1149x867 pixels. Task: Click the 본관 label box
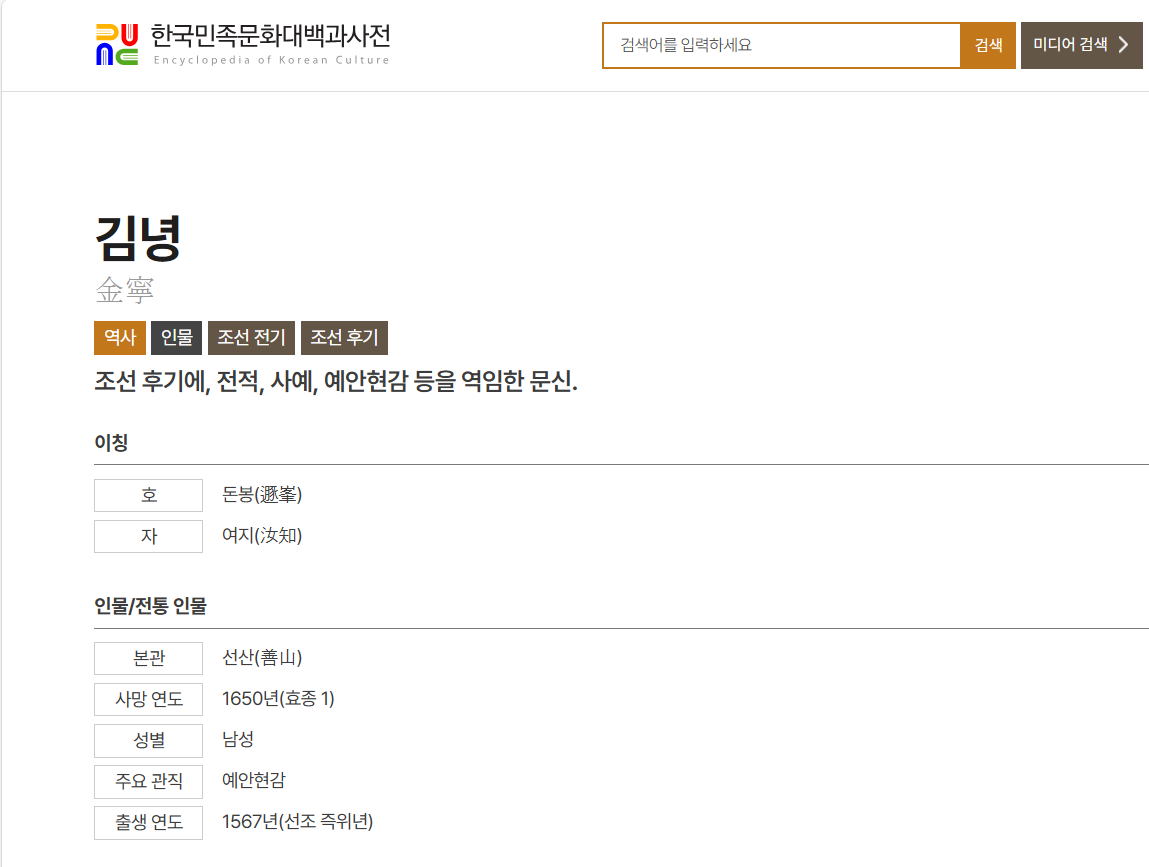click(149, 658)
